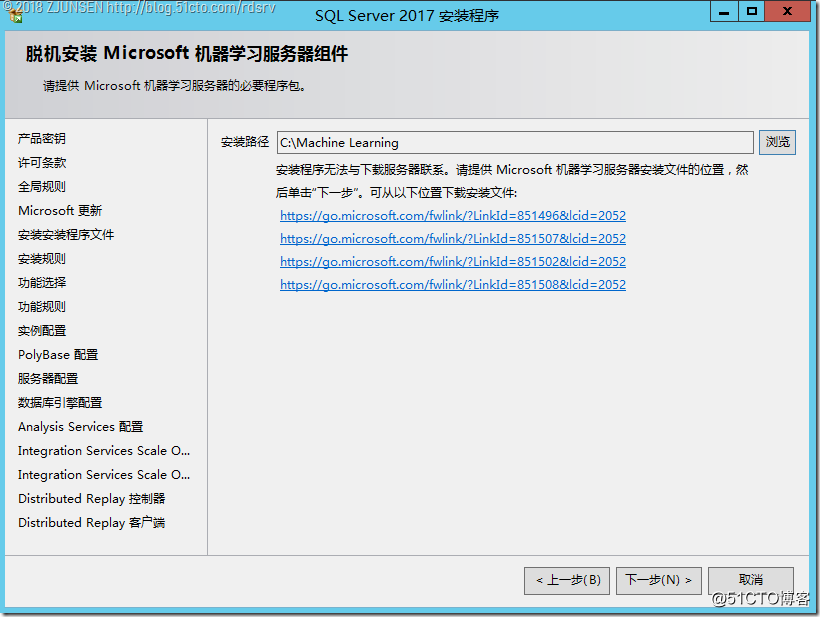This screenshot has height=617, width=820.
Task: Select 产品密钥 step in sidebar
Action: [42, 139]
